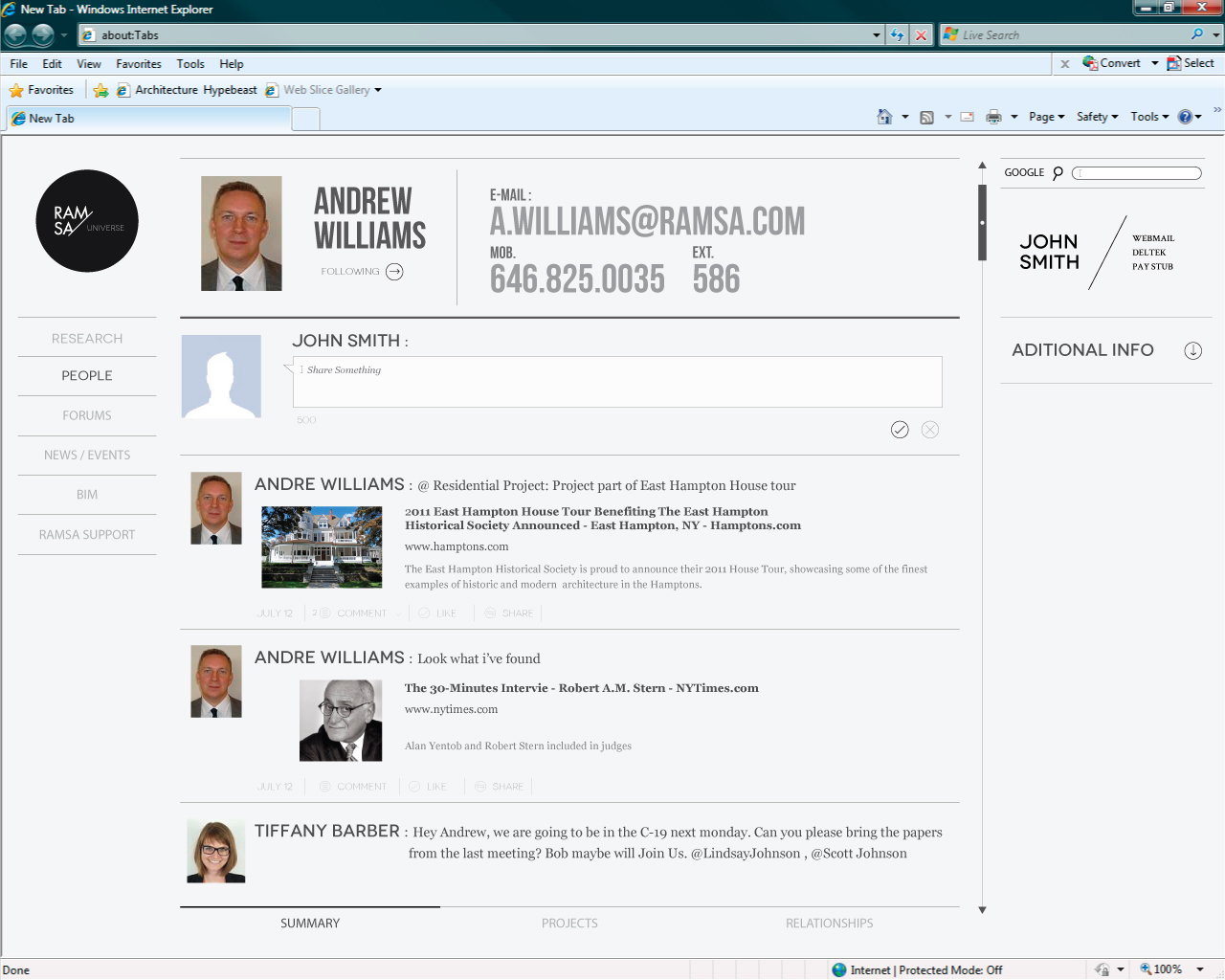The height and width of the screenshot is (980, 1225).
Task: Open the address bar history dropdown
Action: pyautogui.click(x=877, y=35)
